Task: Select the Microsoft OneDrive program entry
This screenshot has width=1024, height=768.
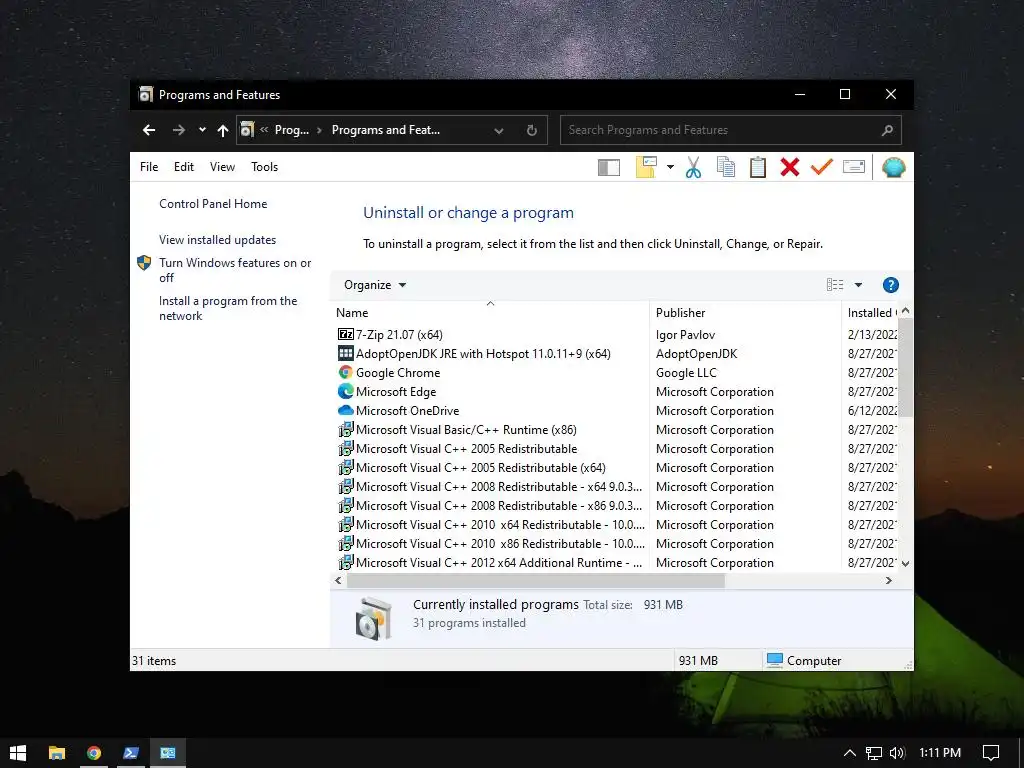Action: click(x=398, y=410)
